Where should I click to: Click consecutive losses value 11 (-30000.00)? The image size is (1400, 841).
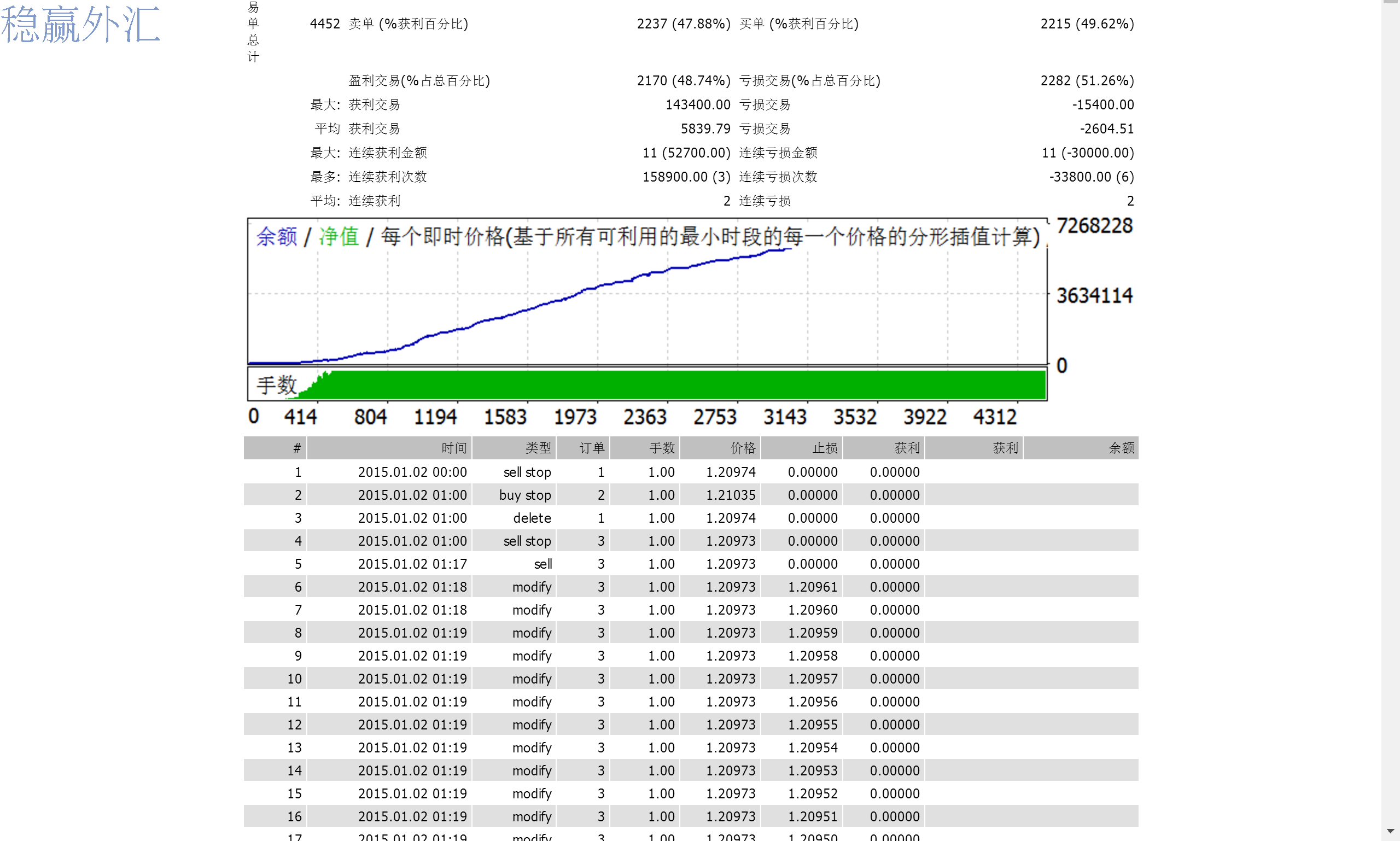tap(1088, 153)
